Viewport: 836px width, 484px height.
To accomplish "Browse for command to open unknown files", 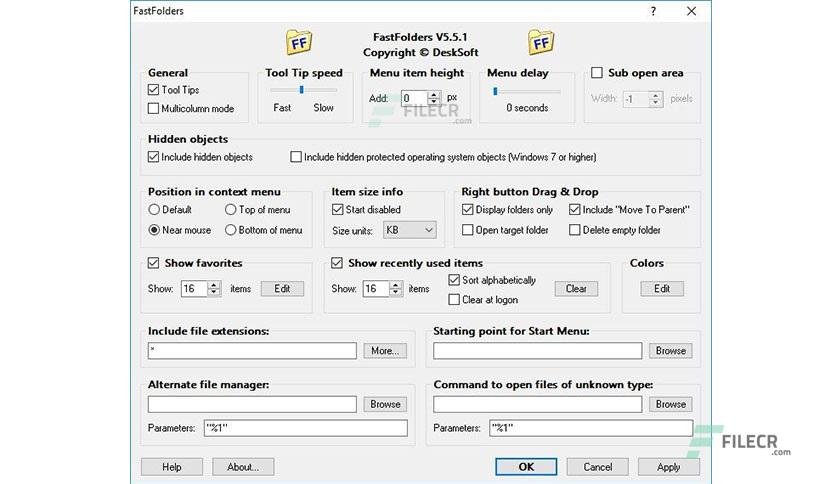I will tap(671, 404).
